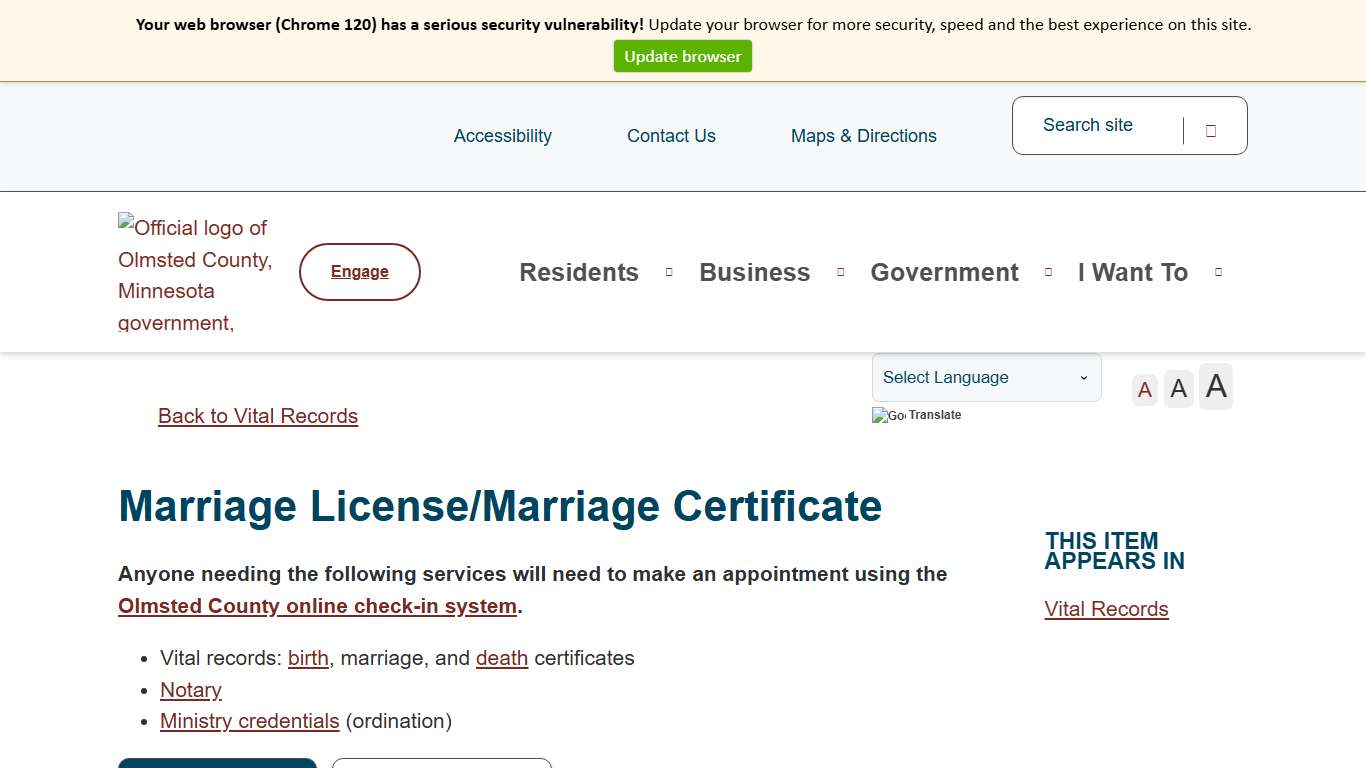Select the medium font size A

pos(1178,388)
